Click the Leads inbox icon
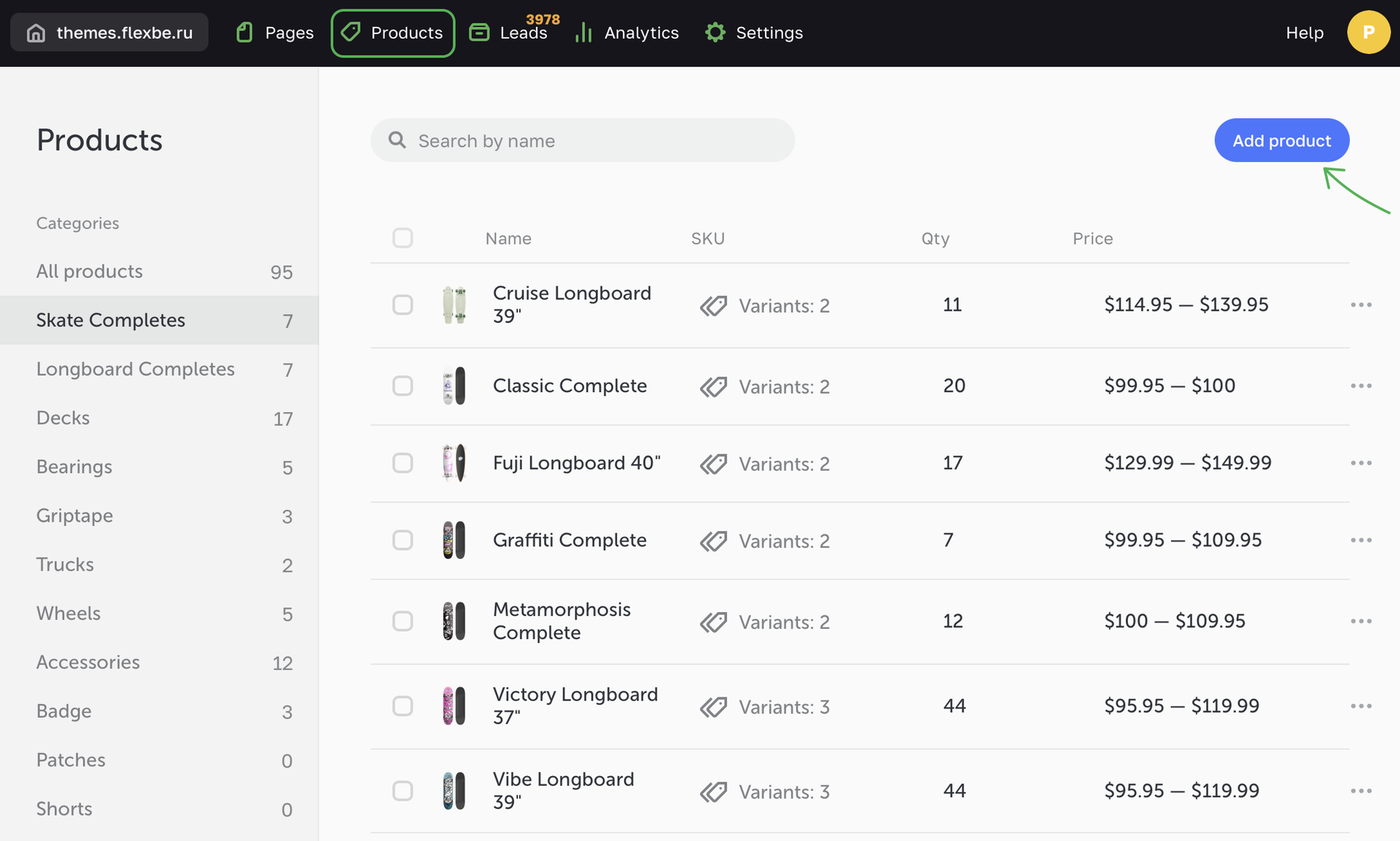Screen dimensions: 1400x841 click(x=479, y=33)
